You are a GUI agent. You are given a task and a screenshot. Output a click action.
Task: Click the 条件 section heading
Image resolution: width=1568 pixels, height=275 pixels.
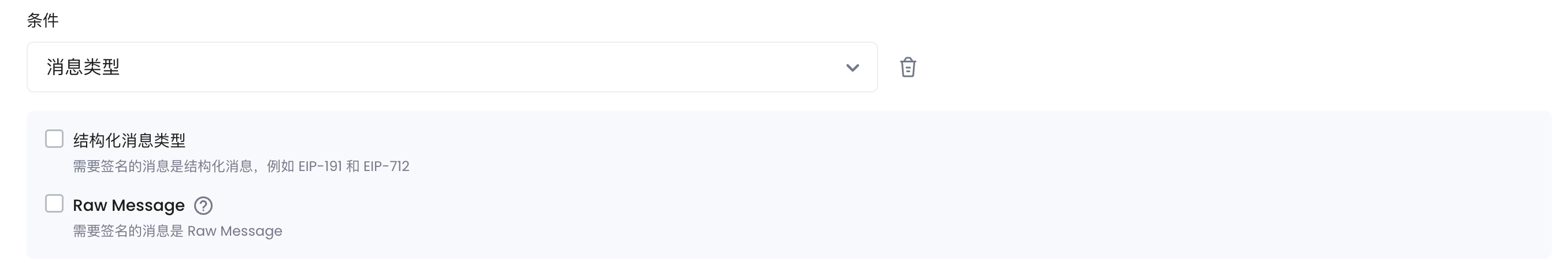pos(43,20)
